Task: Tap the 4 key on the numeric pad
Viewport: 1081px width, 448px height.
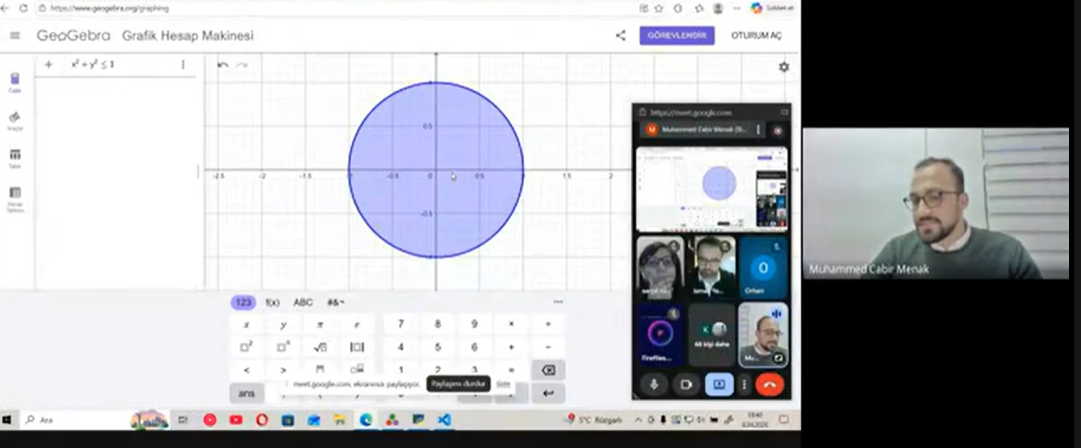Action: tap(401, 347)
